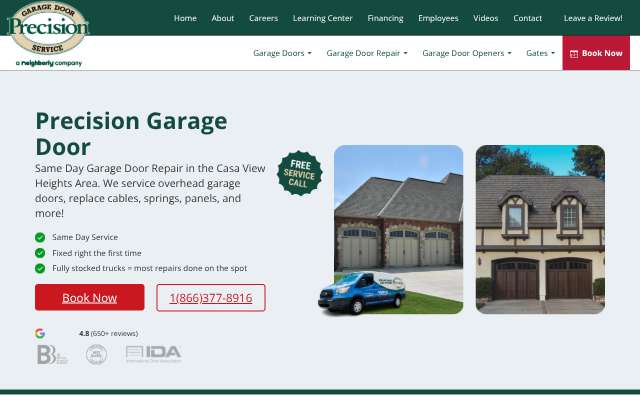Viewport: 640px width, 400px height.
Task: Click the header Book Now button
Action: (596, 53)
